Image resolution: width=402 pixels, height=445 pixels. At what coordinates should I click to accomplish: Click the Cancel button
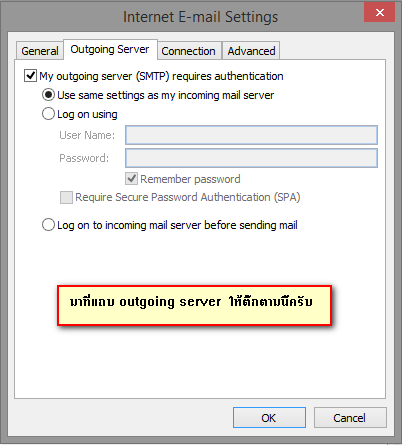pyautogui.click(x=350, y=417)
